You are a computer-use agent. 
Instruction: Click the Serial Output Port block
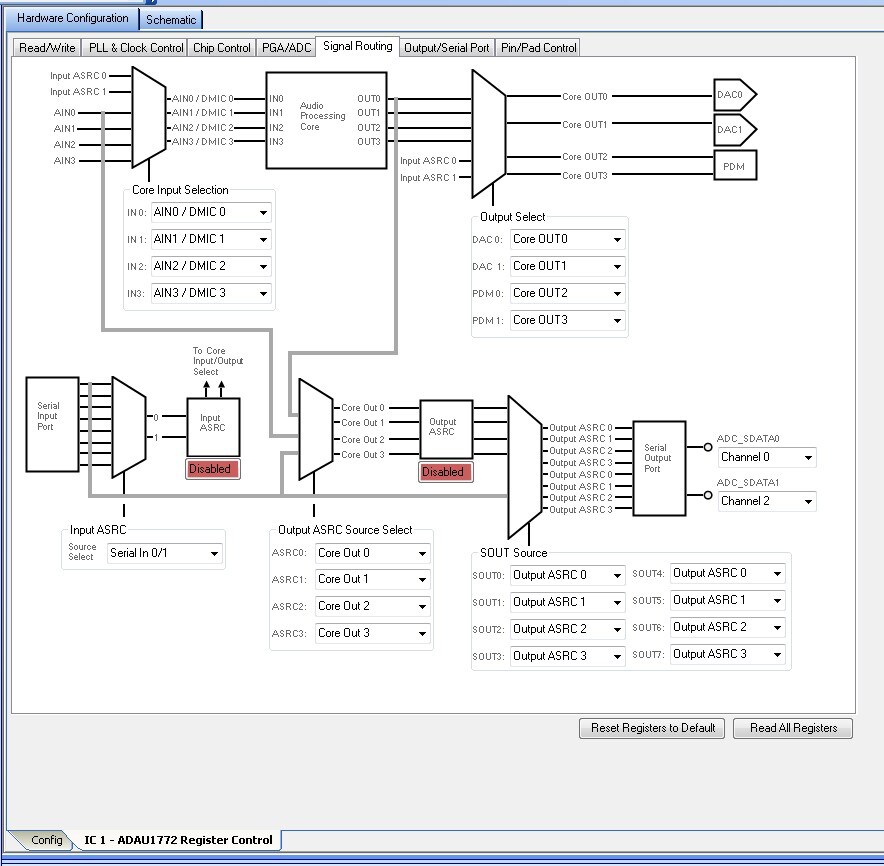pyautogui.click(x=659, y=469)
